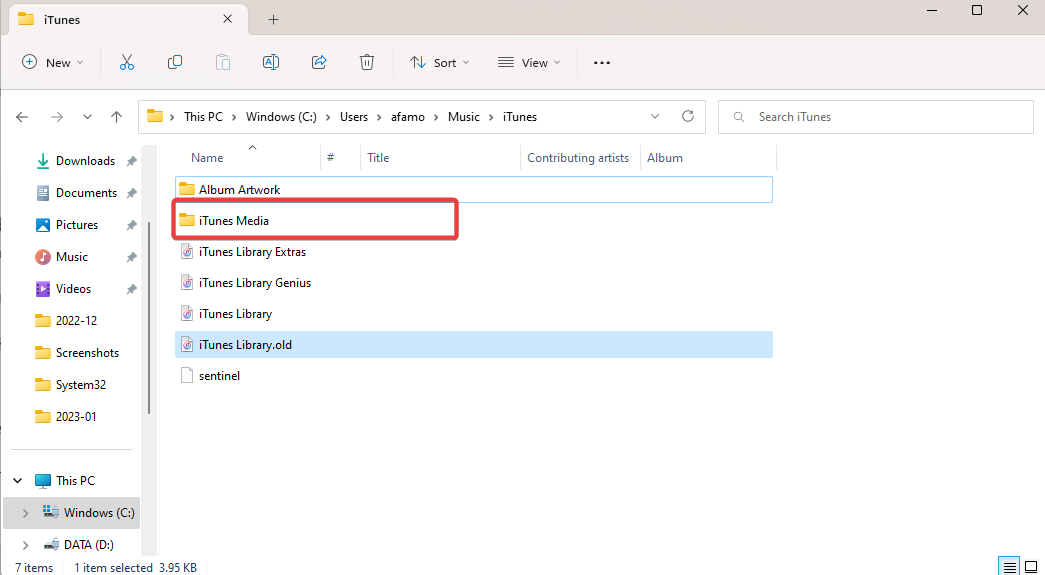Expand the address bar history dropdown
1045x575 pixels.
pyautogui.click(x=654, y=117)
